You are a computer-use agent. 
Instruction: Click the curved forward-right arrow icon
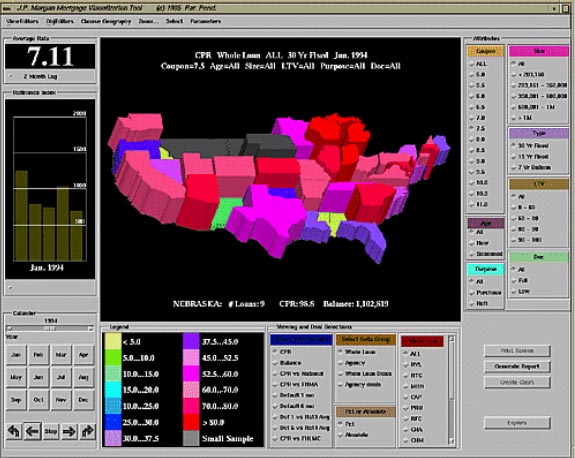point(87,431)
